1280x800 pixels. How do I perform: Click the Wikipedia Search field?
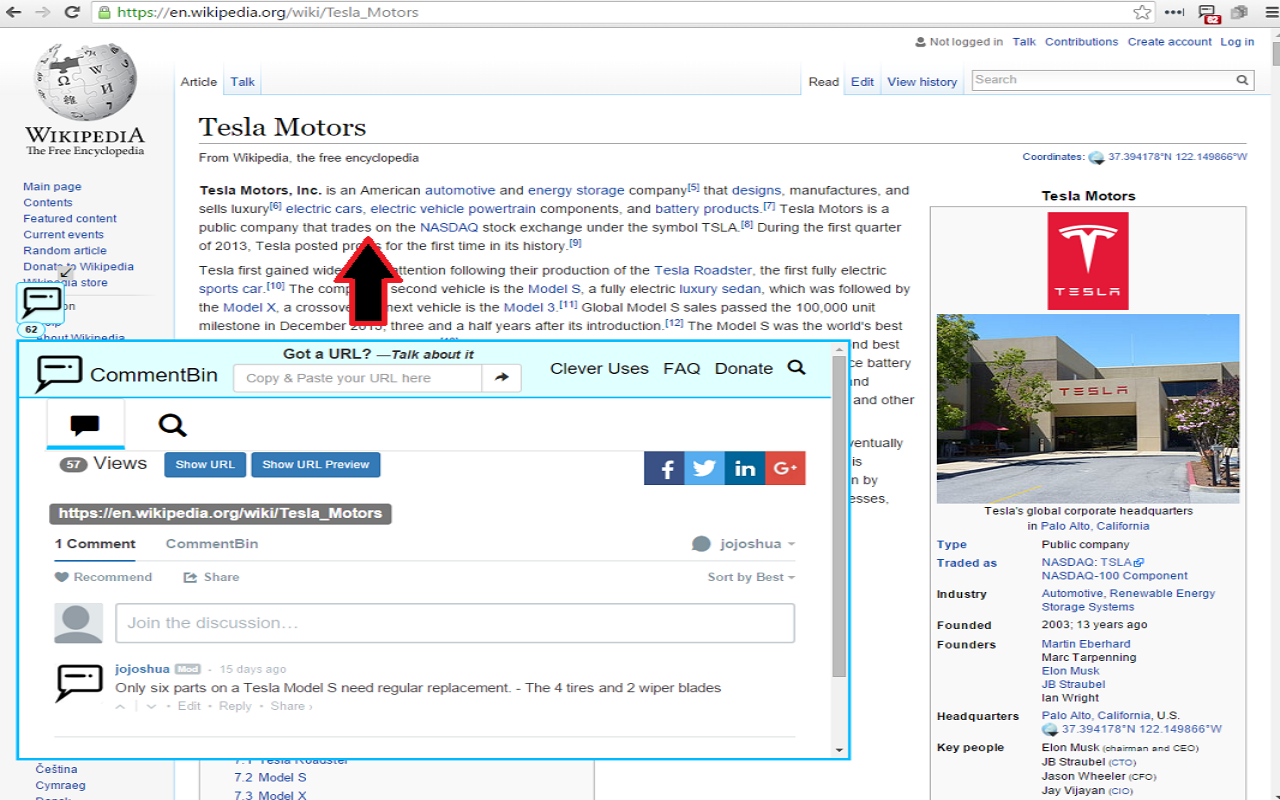(x=1102, y=80)
